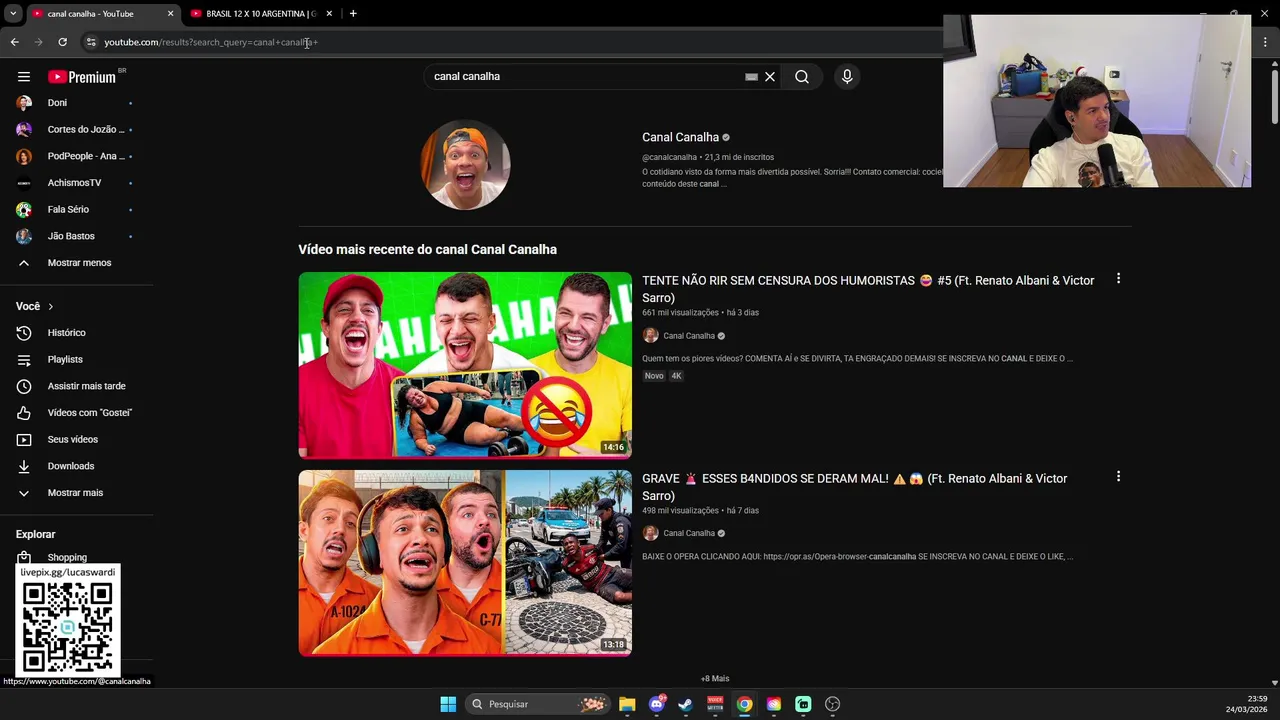The image size is (1280, 720).
Task: Open AchismosTV subscription
Action: pyautogui.click(x=76, y=182)
